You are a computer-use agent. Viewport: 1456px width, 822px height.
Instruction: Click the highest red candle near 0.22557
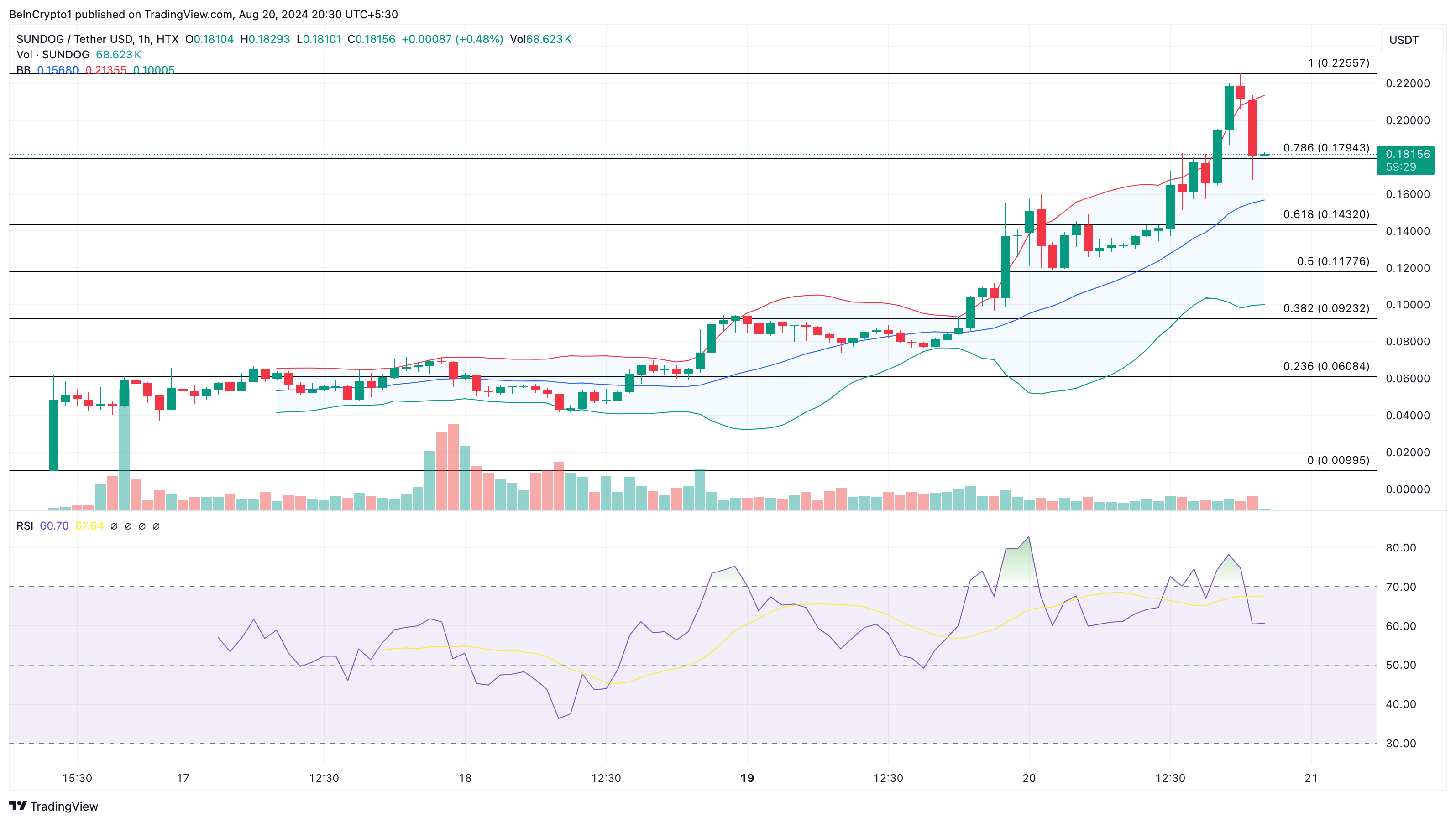(x=1241, y=92)
